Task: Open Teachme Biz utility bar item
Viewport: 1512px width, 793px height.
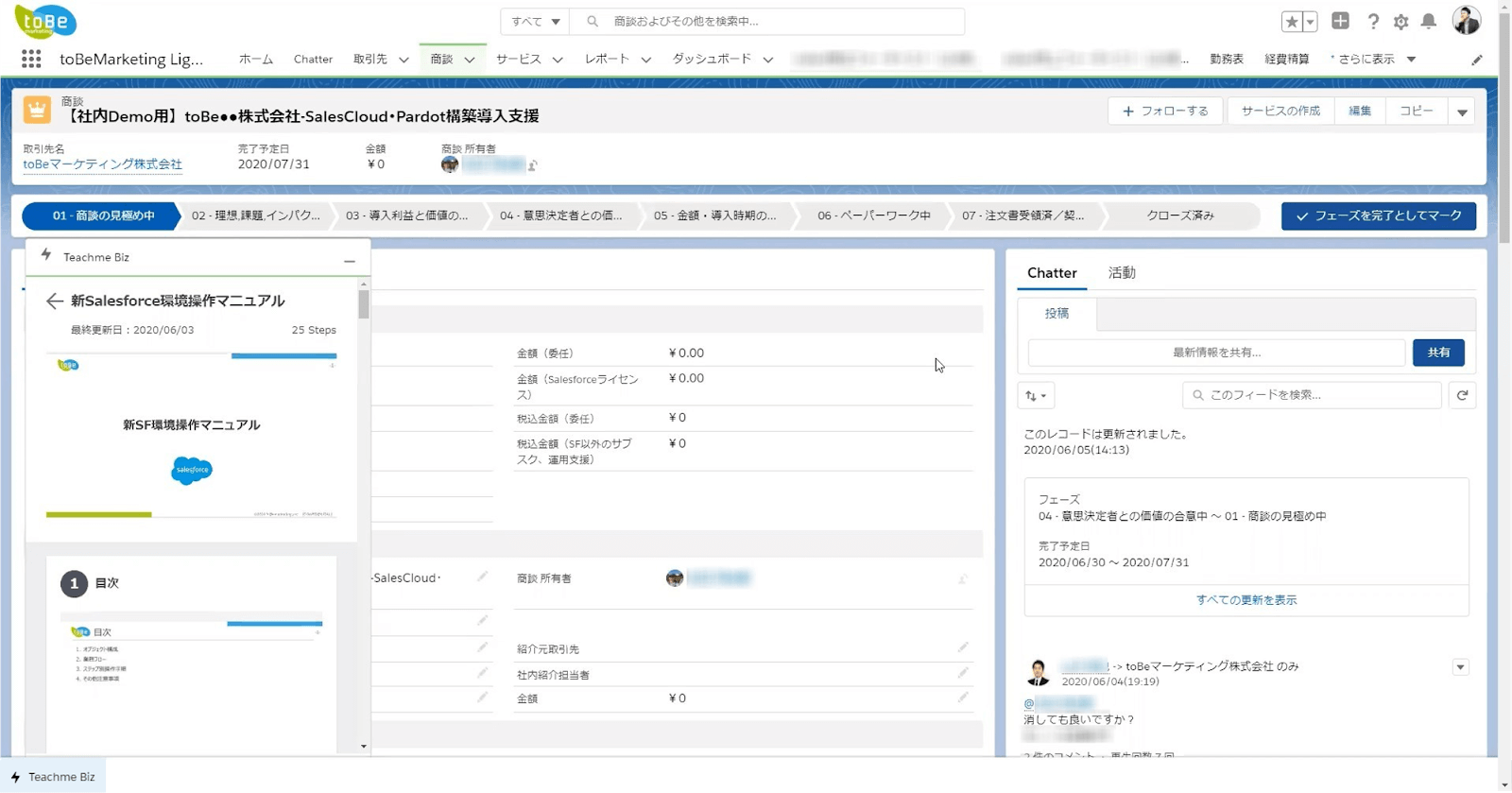Action: coord(53,777)
